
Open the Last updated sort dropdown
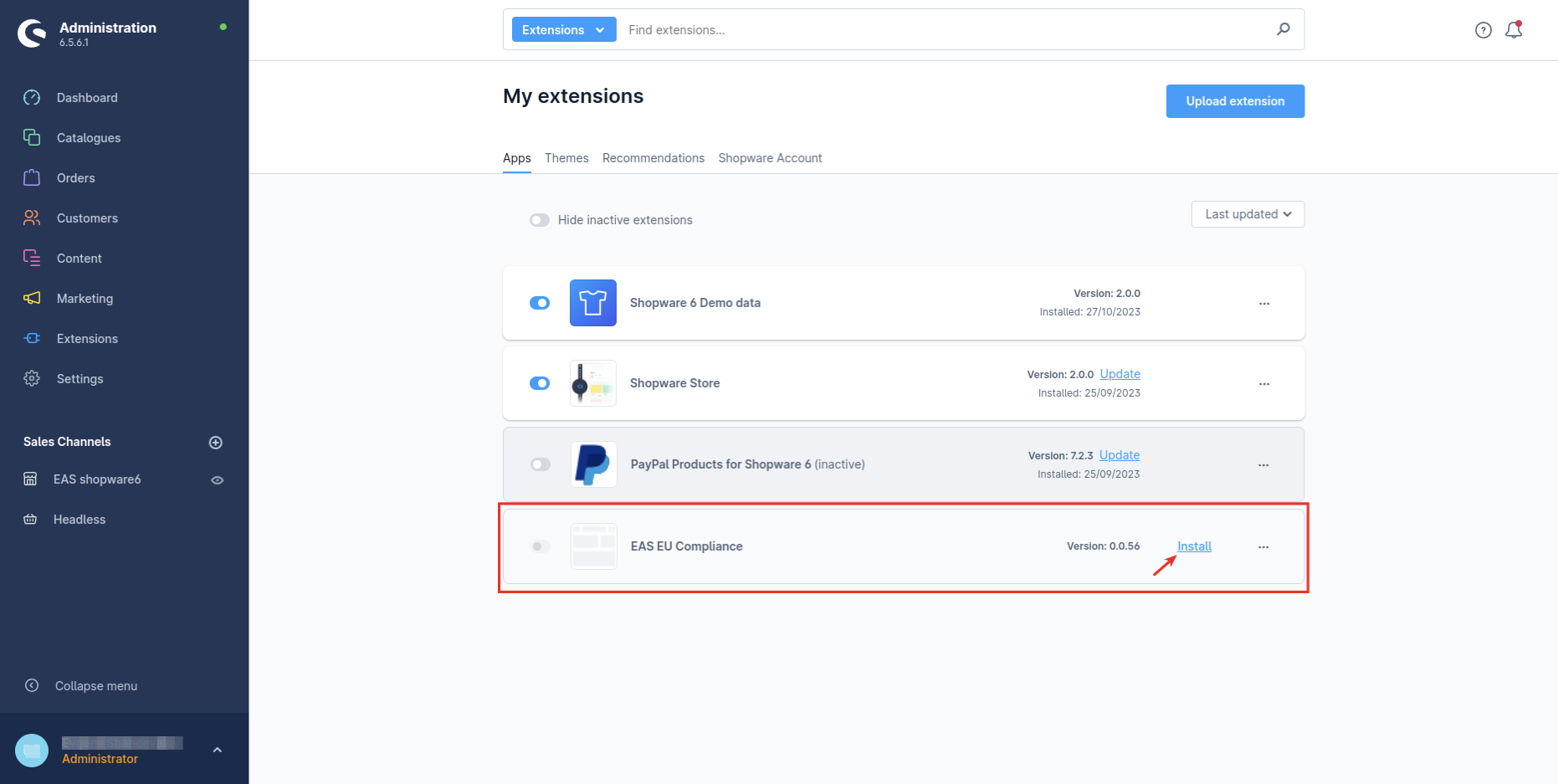[1248, 214]
